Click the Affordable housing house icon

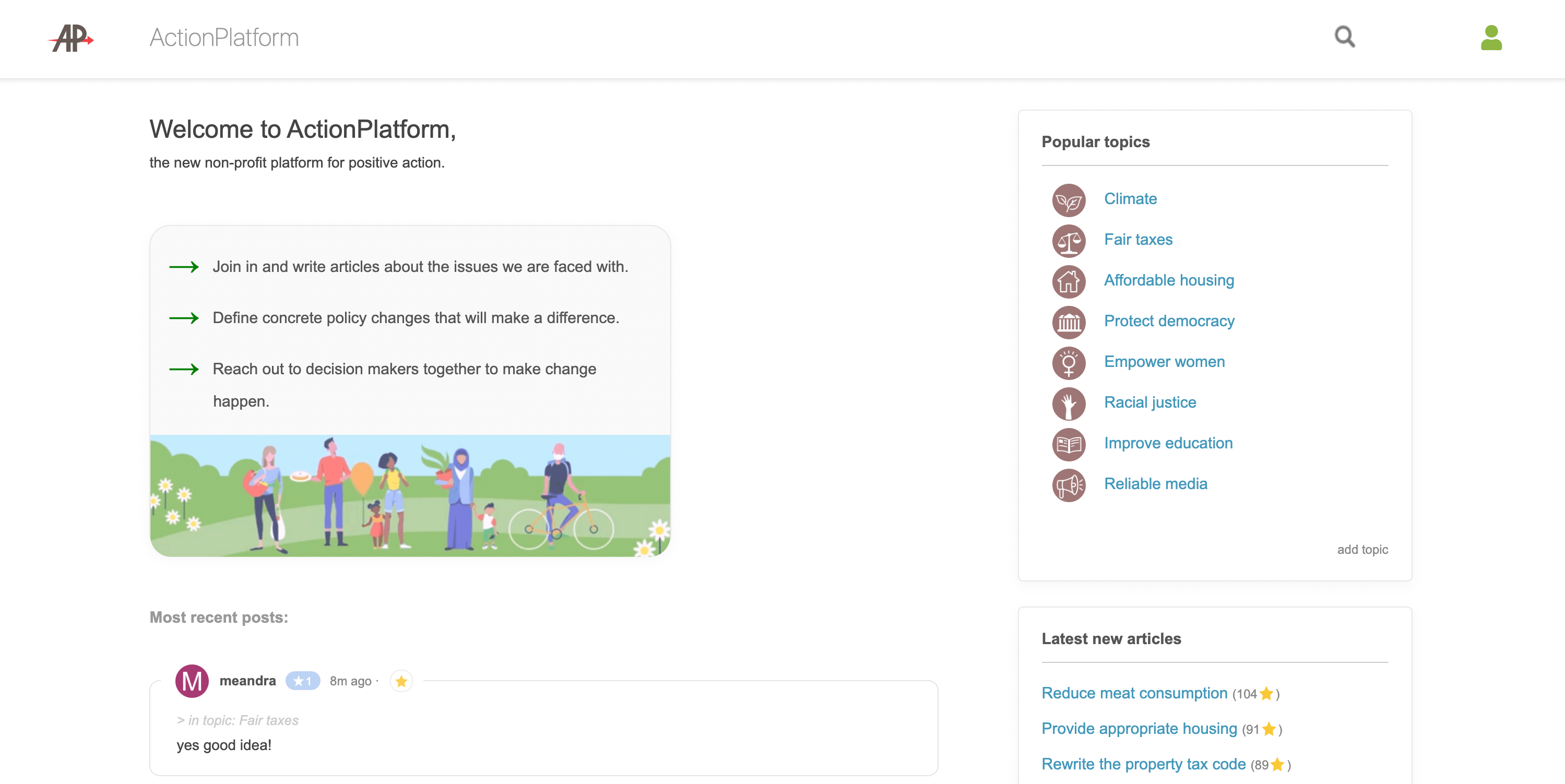click(x=1069, y=281)
